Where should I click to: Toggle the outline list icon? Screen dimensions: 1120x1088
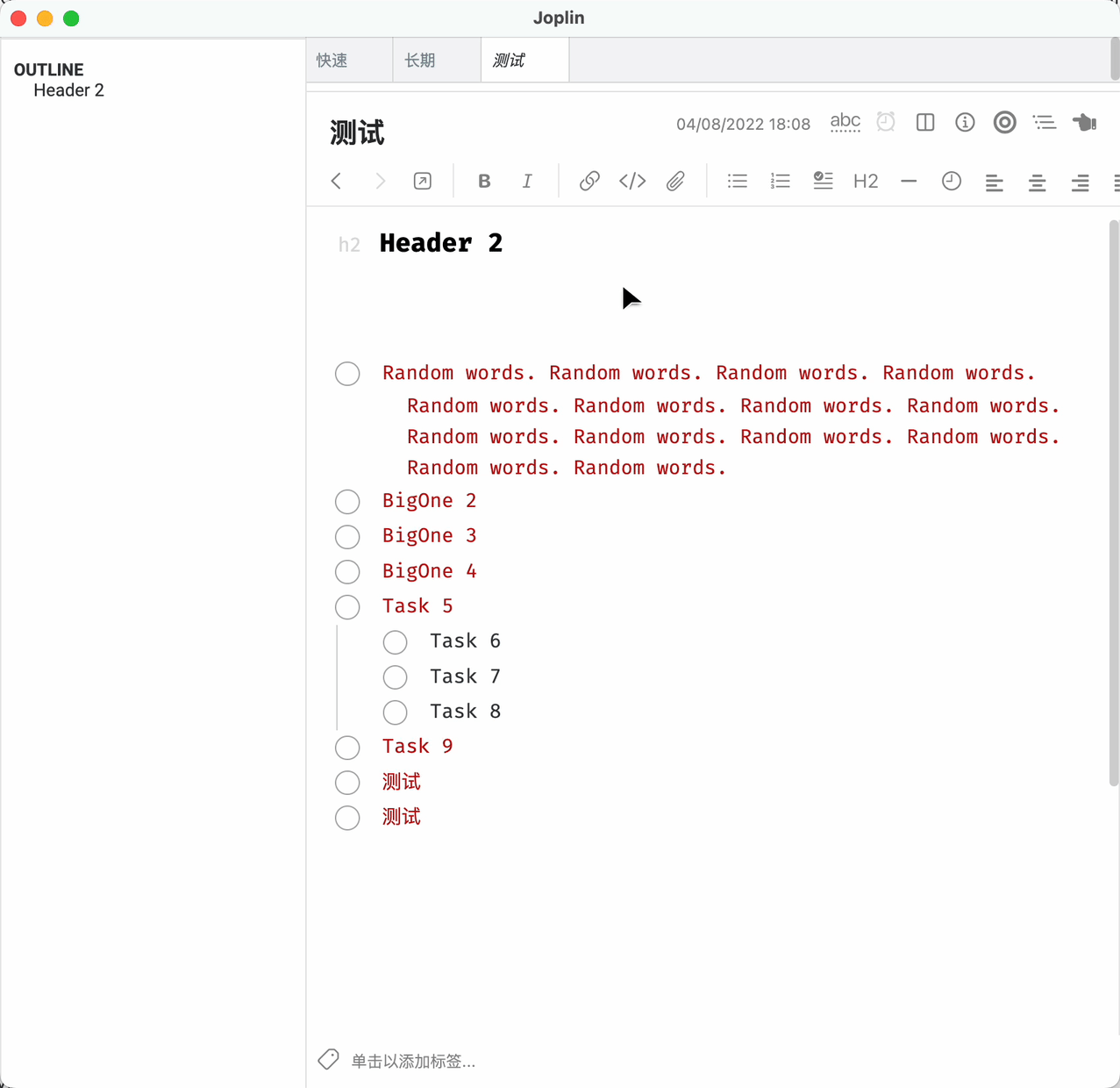click(x=1045, y=122)
